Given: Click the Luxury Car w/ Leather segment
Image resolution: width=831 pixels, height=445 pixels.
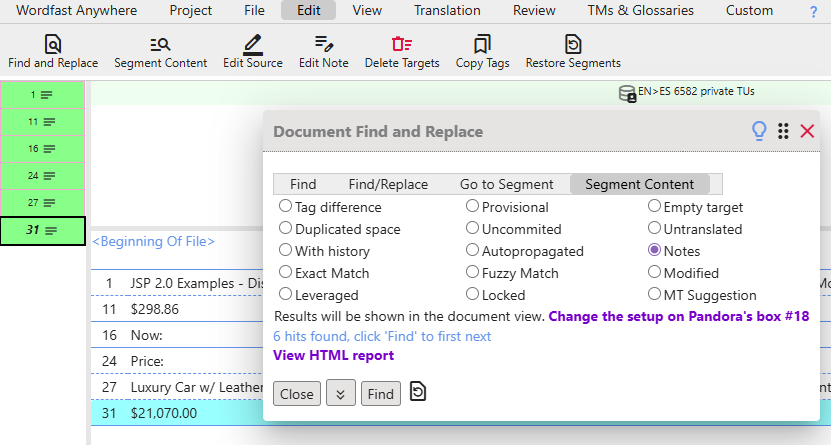Looking at the screenshot, I should (178, 387).
